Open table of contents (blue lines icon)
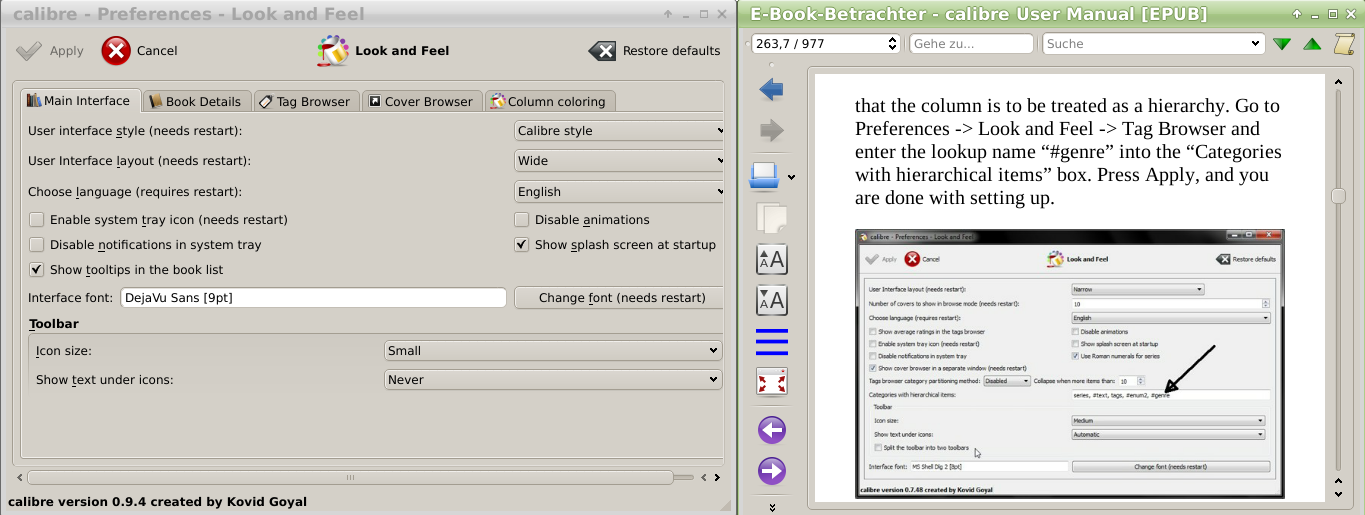Viewport: 1365px width, 515px height. (x=771, y=341)
